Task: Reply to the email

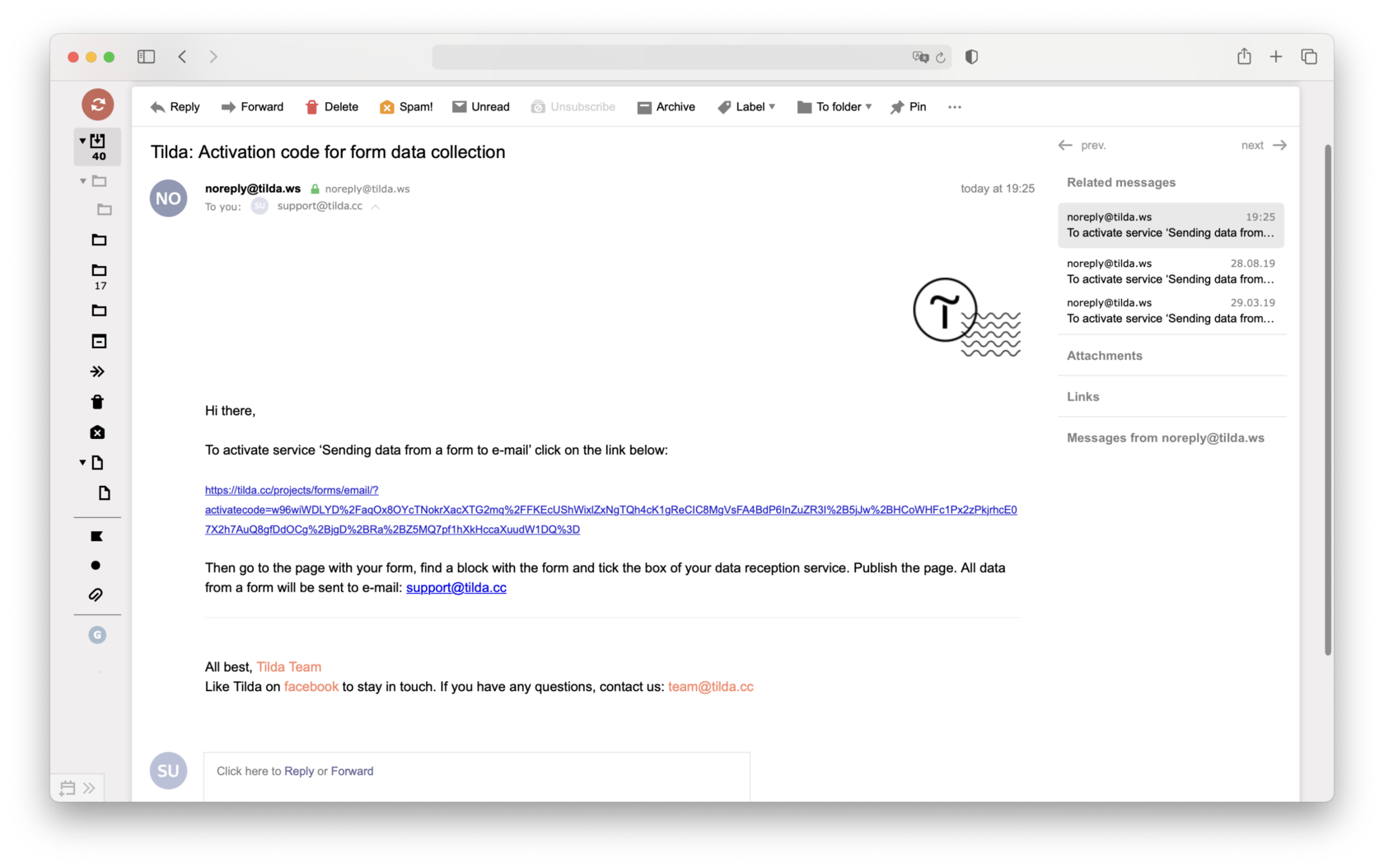Action: point(174,107)
